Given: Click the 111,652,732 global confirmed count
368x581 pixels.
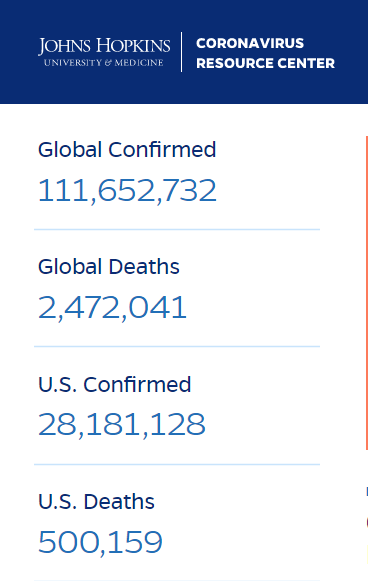Looking at the screenshot, I should (127, 190).
